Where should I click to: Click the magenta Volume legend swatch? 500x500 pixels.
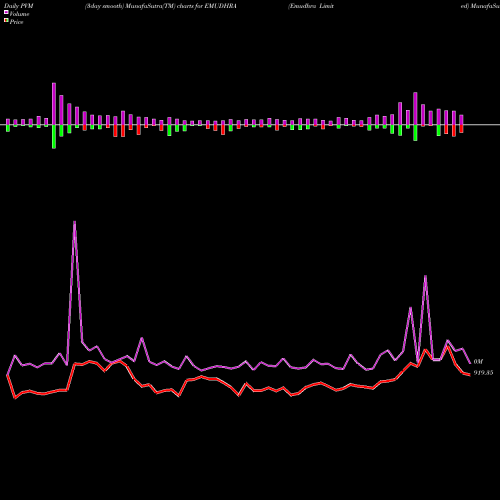[6, 12]
